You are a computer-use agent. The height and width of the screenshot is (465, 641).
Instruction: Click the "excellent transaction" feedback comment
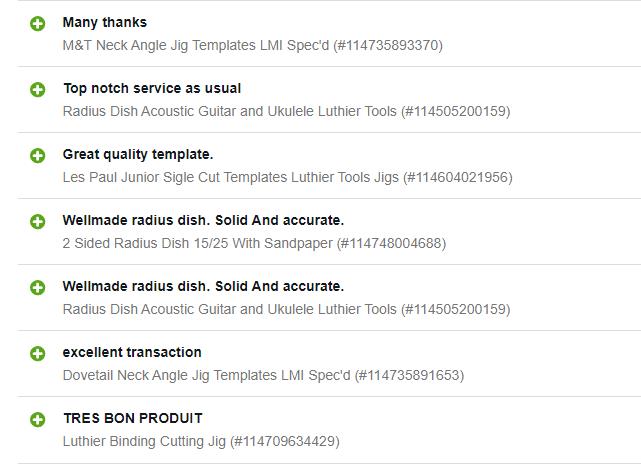[132, 352]
